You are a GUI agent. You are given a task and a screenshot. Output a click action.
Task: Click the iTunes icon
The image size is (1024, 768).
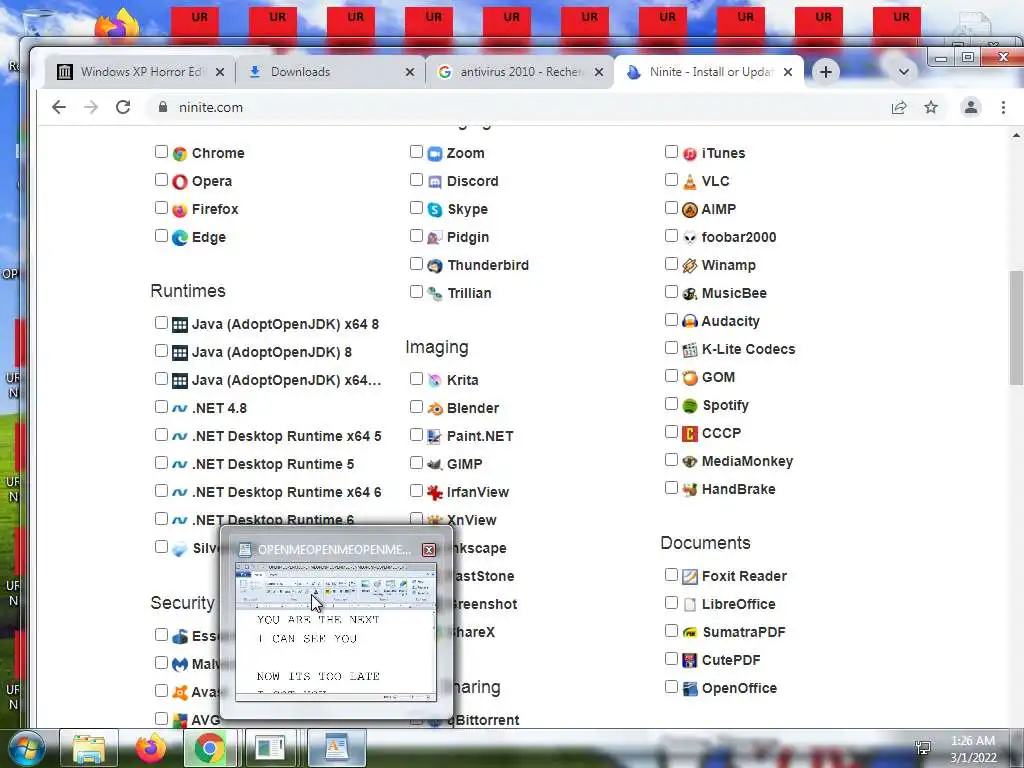click(690, 153)
